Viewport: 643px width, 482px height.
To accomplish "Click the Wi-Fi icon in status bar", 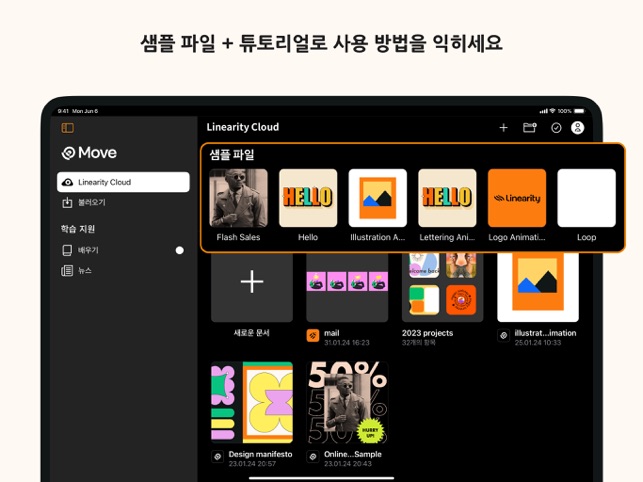I will (552, 111).
